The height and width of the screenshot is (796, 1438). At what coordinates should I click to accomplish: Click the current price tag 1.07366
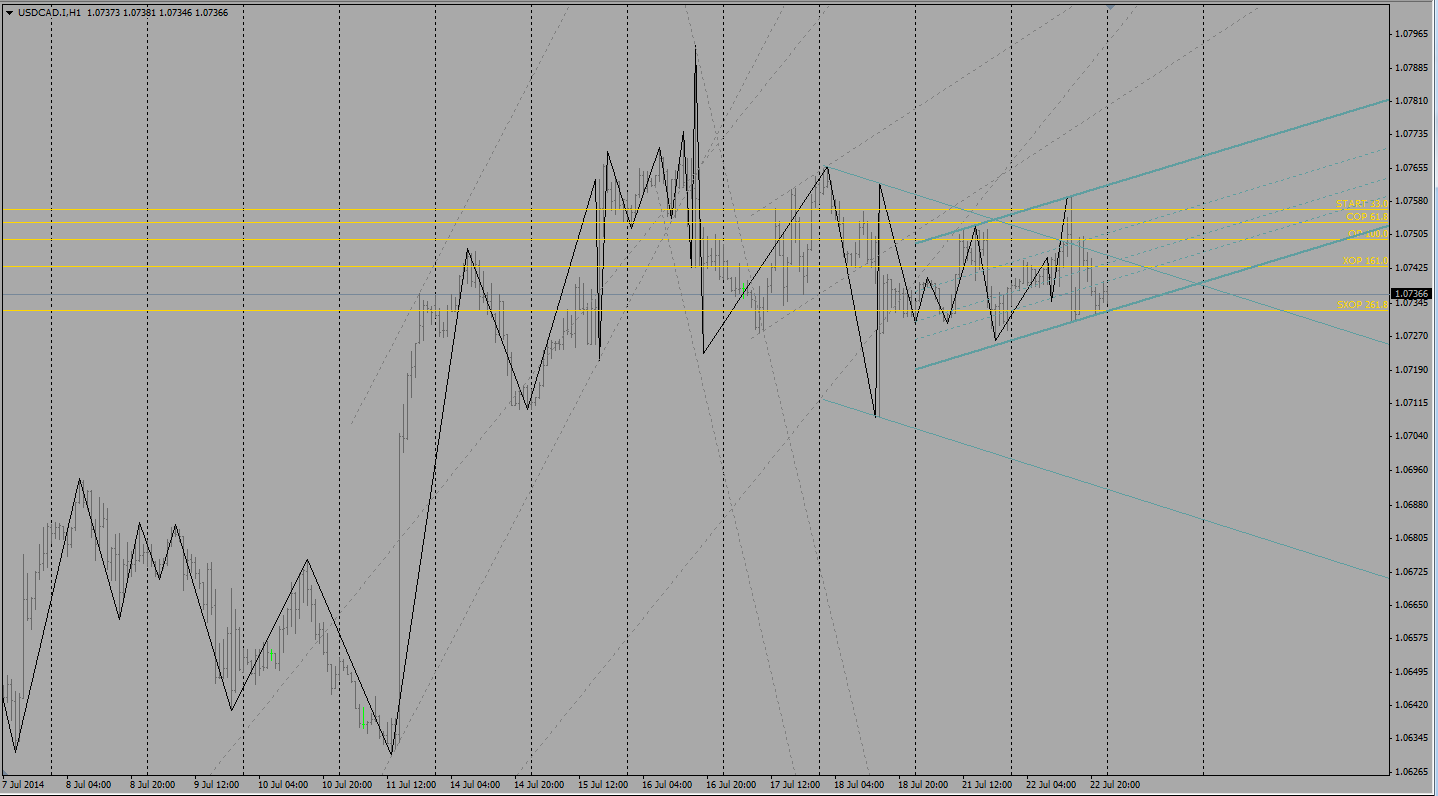pyautogui.click(x=1412, y=294)
